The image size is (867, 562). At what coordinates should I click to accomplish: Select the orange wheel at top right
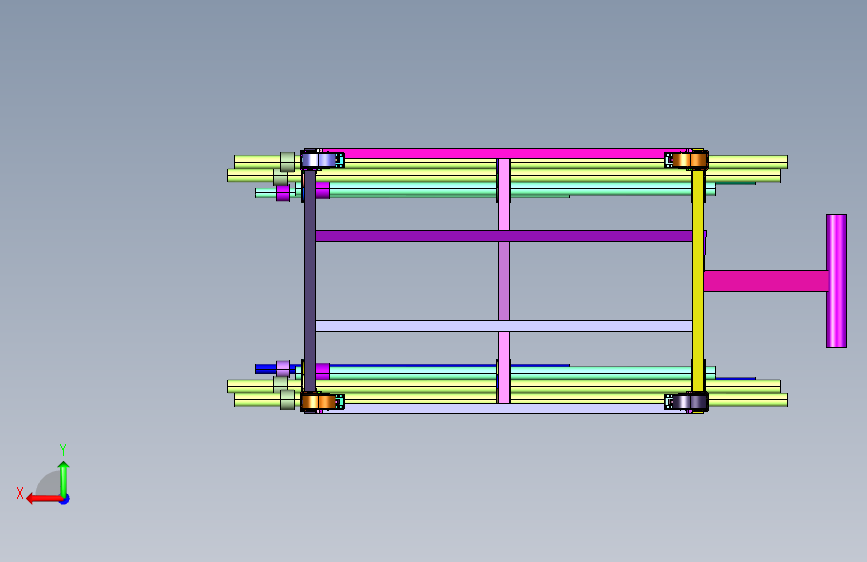pos(689,160)
